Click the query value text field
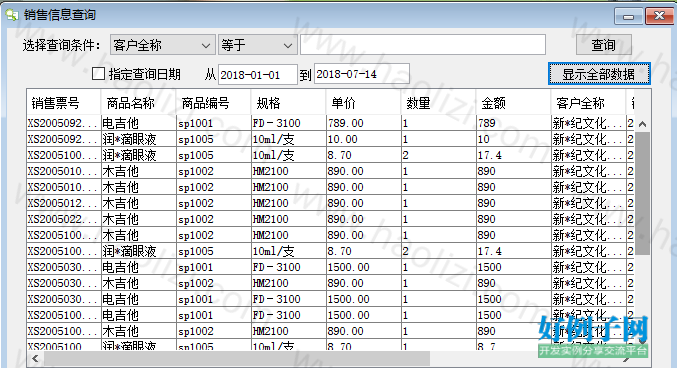The width and height of the screenshot is (677, 368). 423,45
